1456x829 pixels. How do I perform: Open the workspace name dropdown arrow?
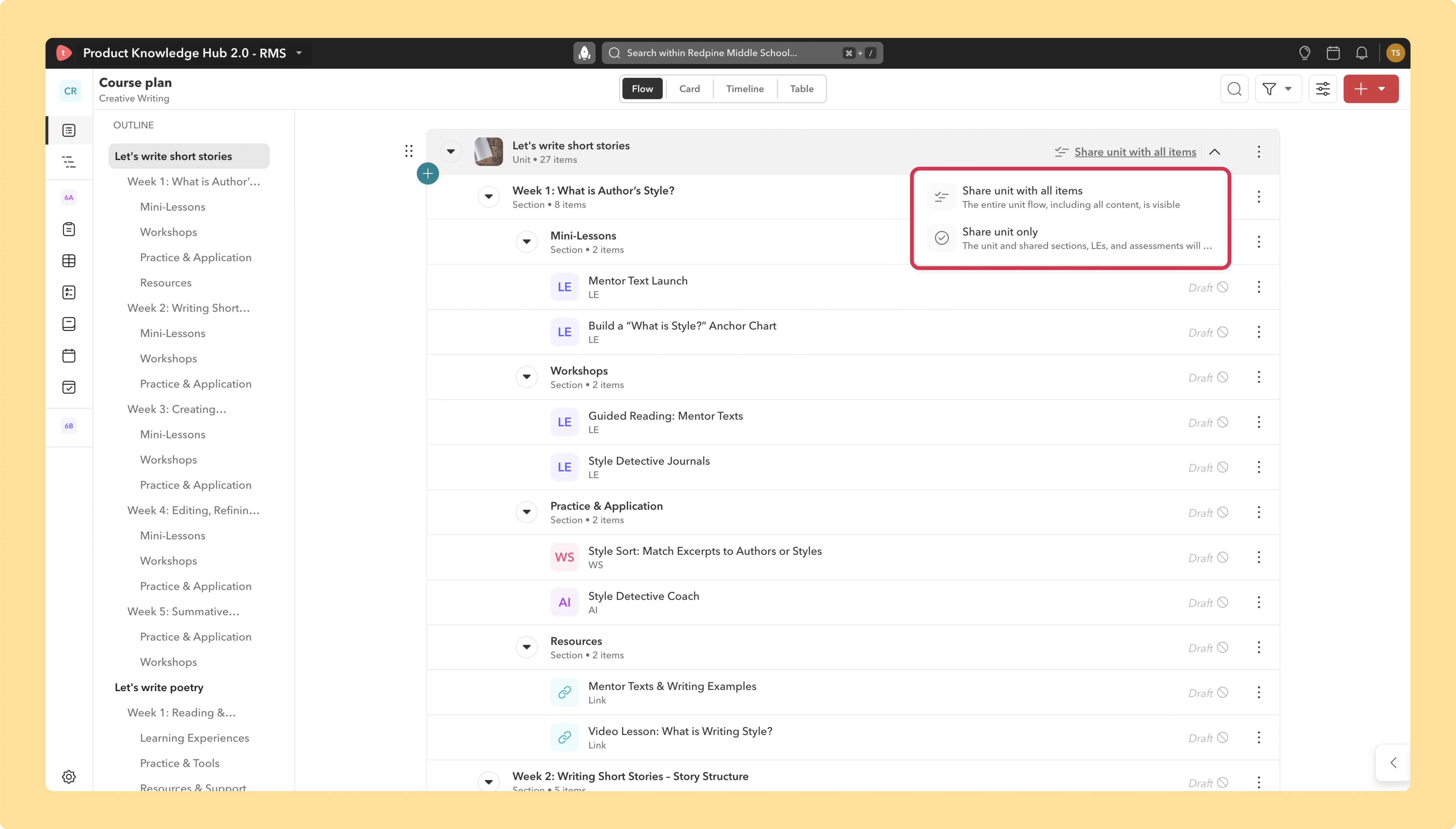click(x=299, y=53)
